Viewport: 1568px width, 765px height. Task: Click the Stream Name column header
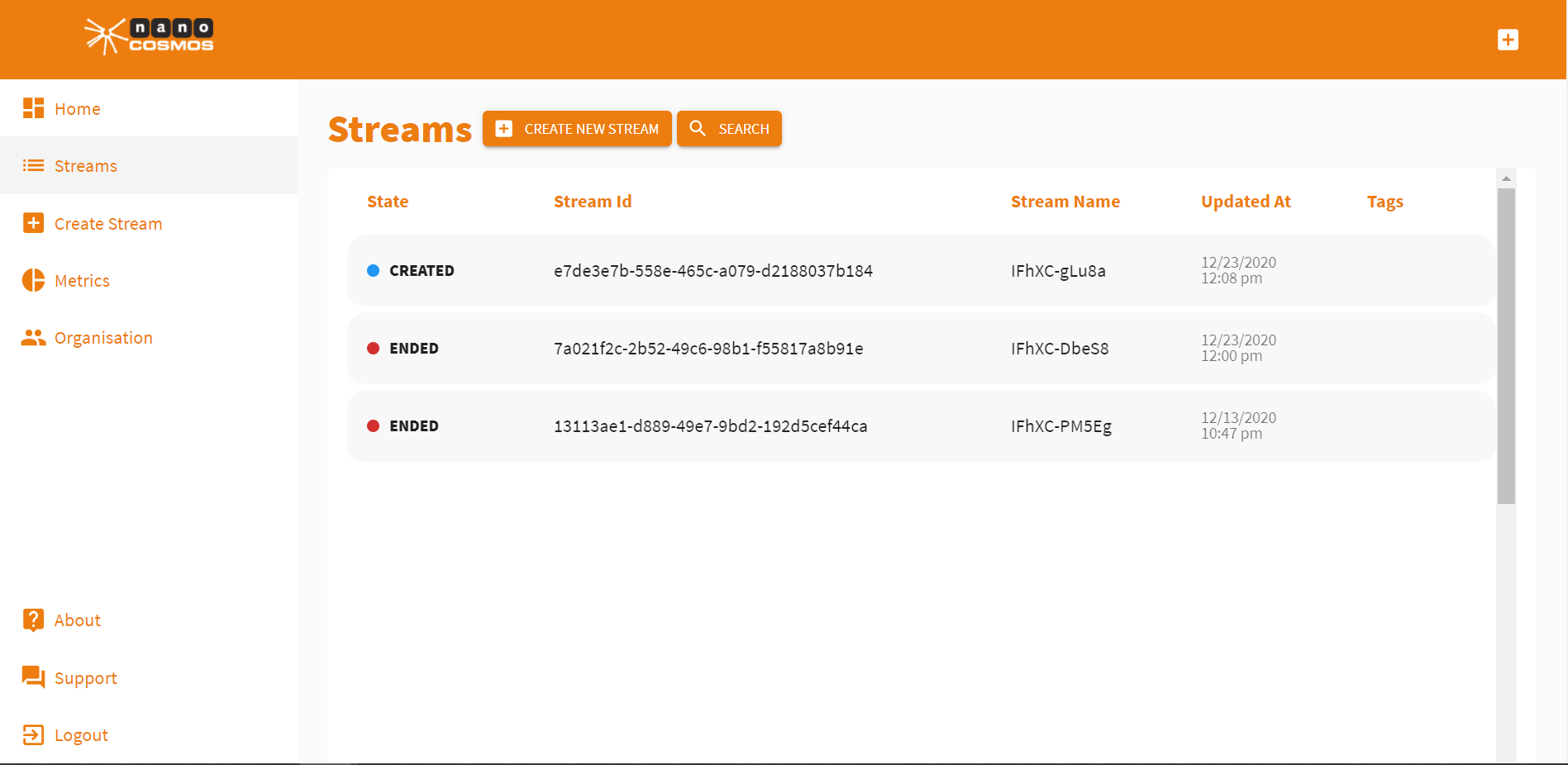click(1065, 202)
